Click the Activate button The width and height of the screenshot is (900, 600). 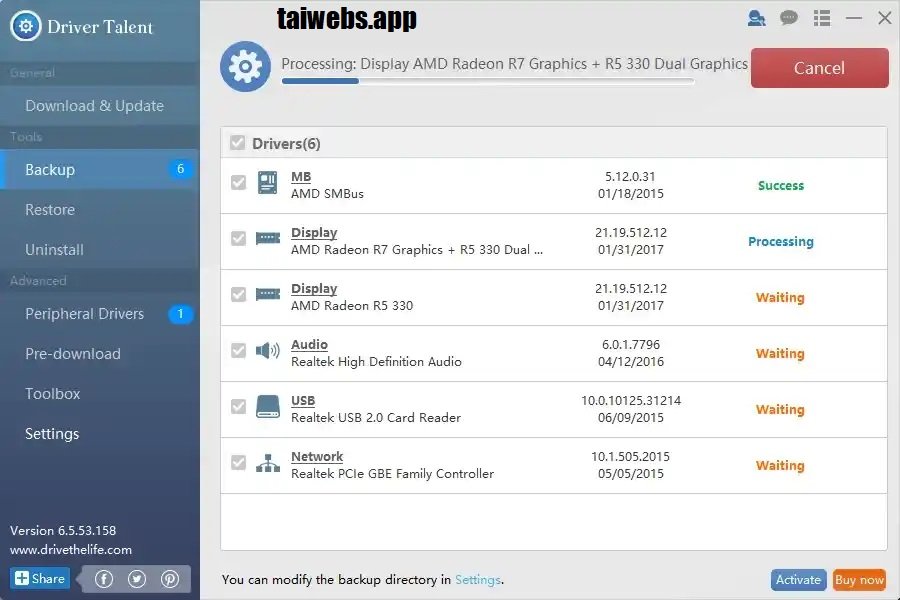point(798,580)
